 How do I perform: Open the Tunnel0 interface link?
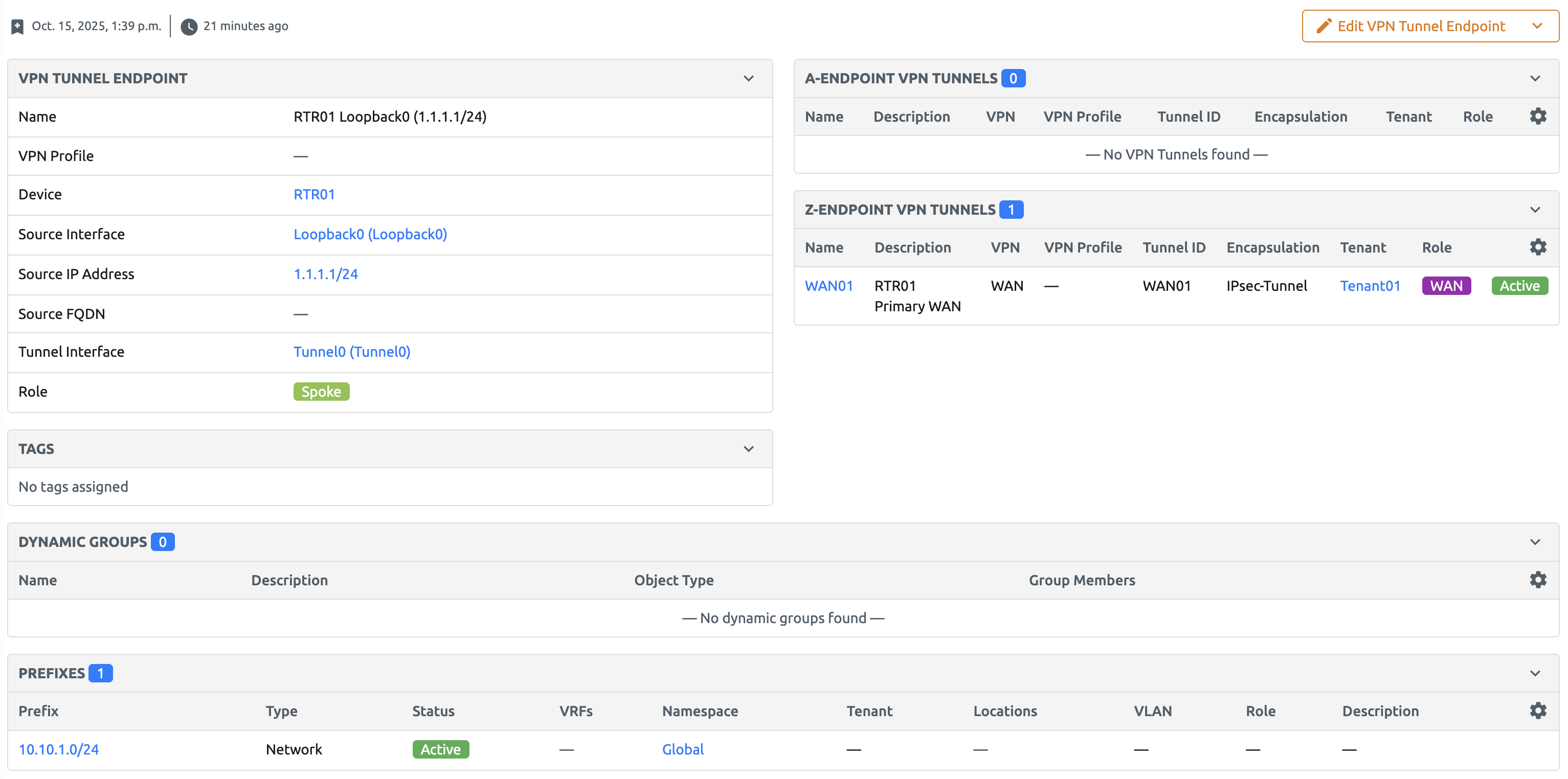tap(351, 351)
